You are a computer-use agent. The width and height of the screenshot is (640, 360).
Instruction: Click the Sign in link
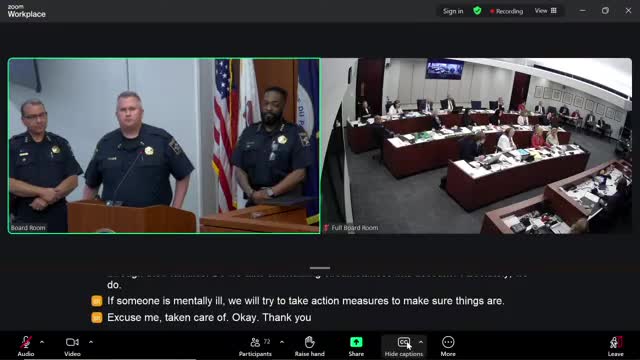453,11
